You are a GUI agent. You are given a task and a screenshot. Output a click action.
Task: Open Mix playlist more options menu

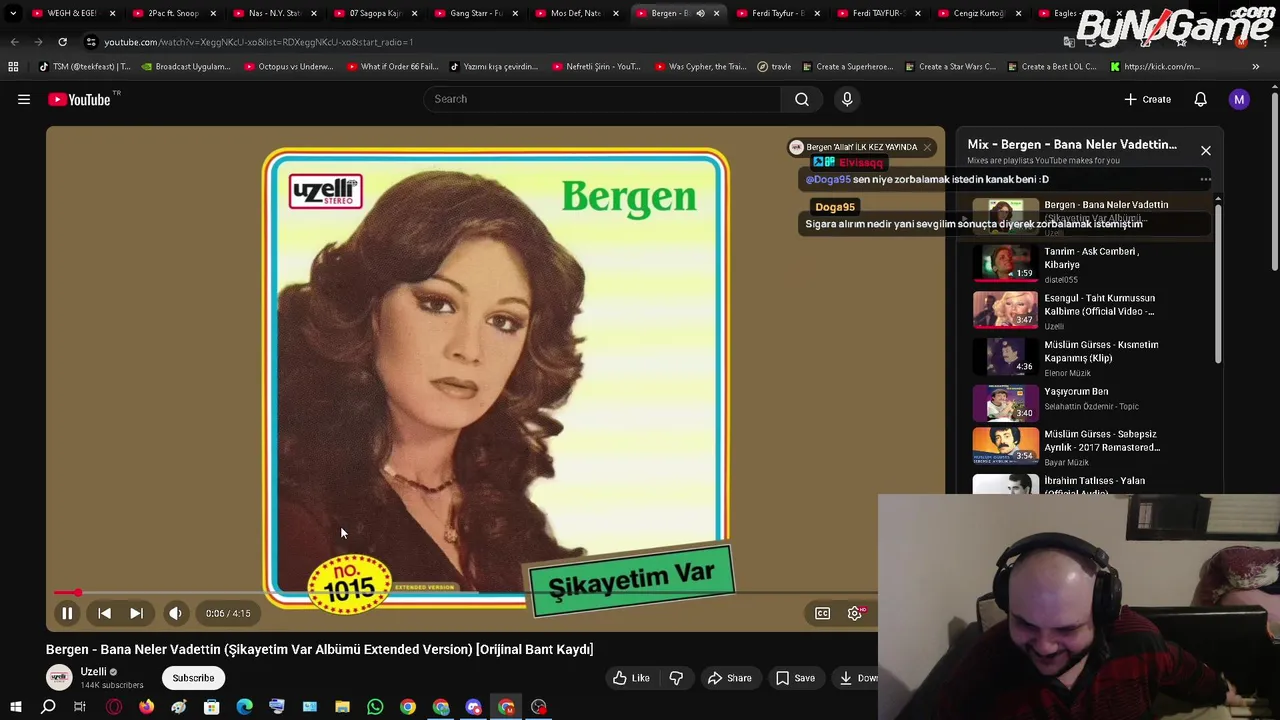pyautogui.click(x=1206, y=180)
